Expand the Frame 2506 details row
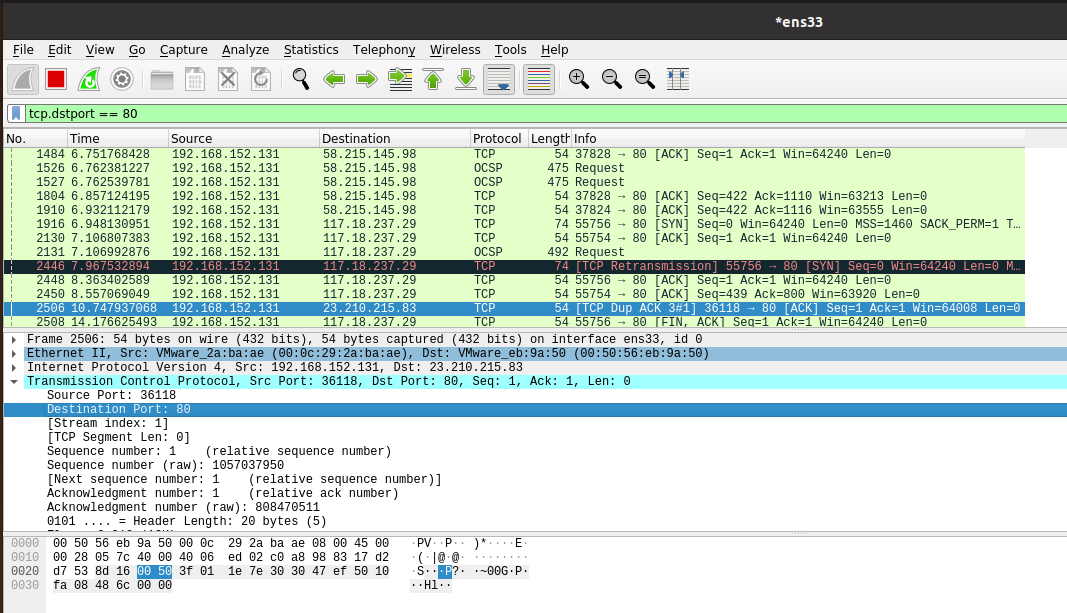 pyautogui.click(x=13, y=340)
